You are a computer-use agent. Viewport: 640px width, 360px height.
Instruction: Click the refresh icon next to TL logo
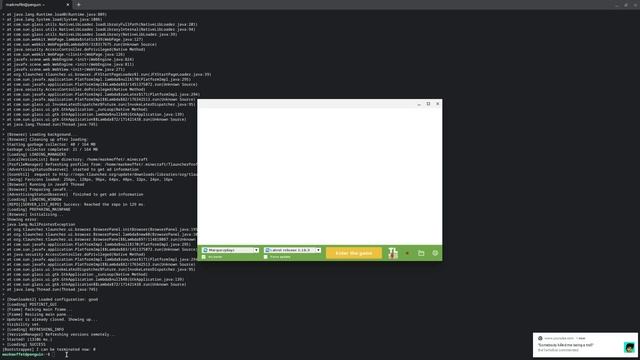407,253
